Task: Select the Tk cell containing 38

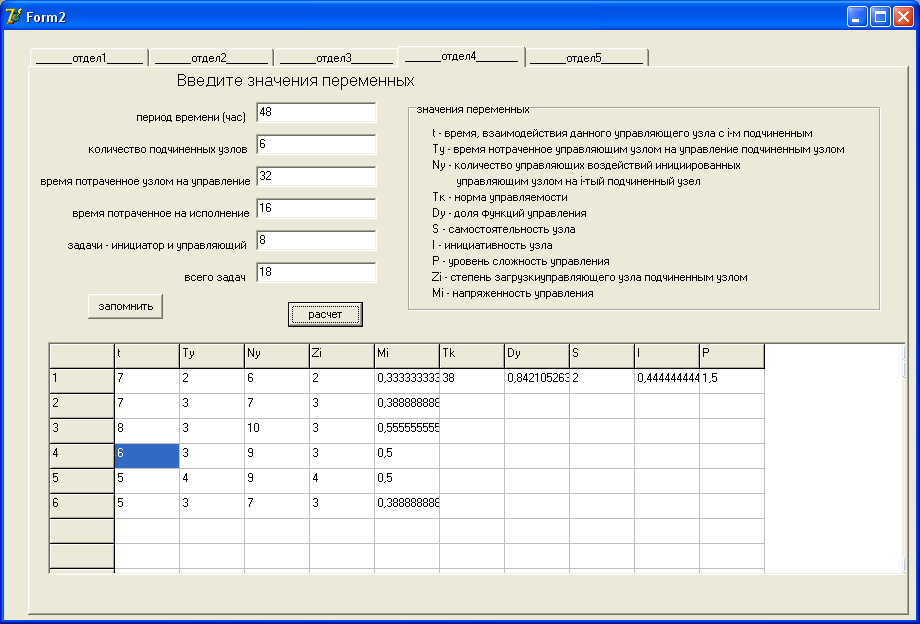Action: tap(471, 380)
